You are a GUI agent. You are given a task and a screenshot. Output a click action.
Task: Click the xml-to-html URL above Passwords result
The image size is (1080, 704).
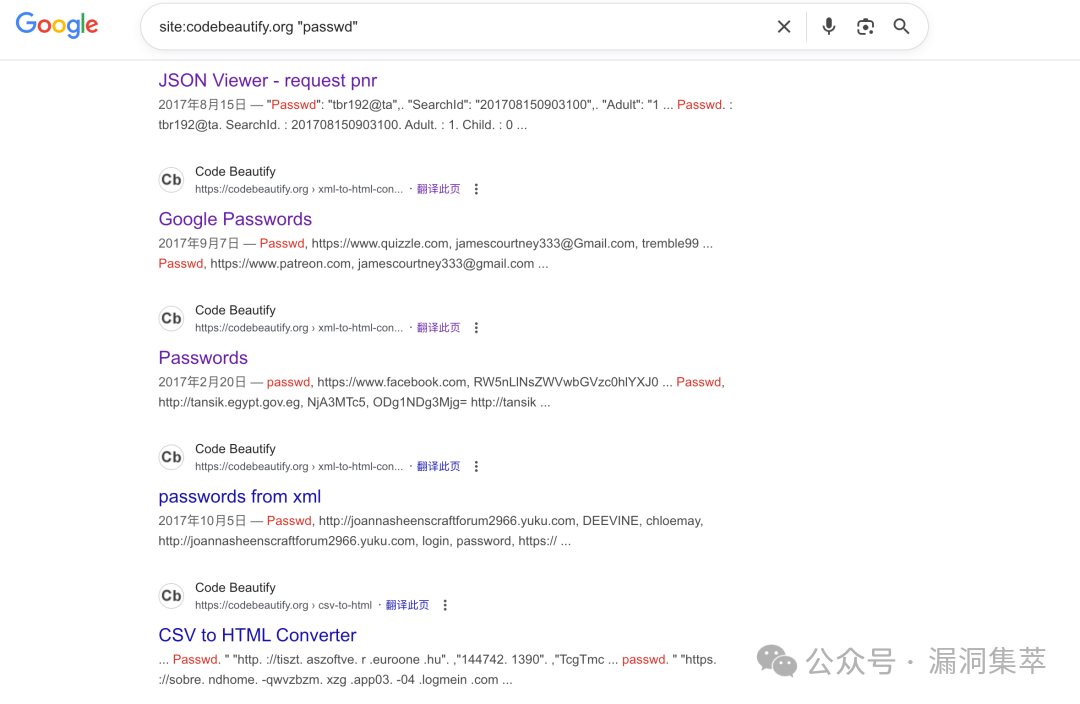[299, 328]
